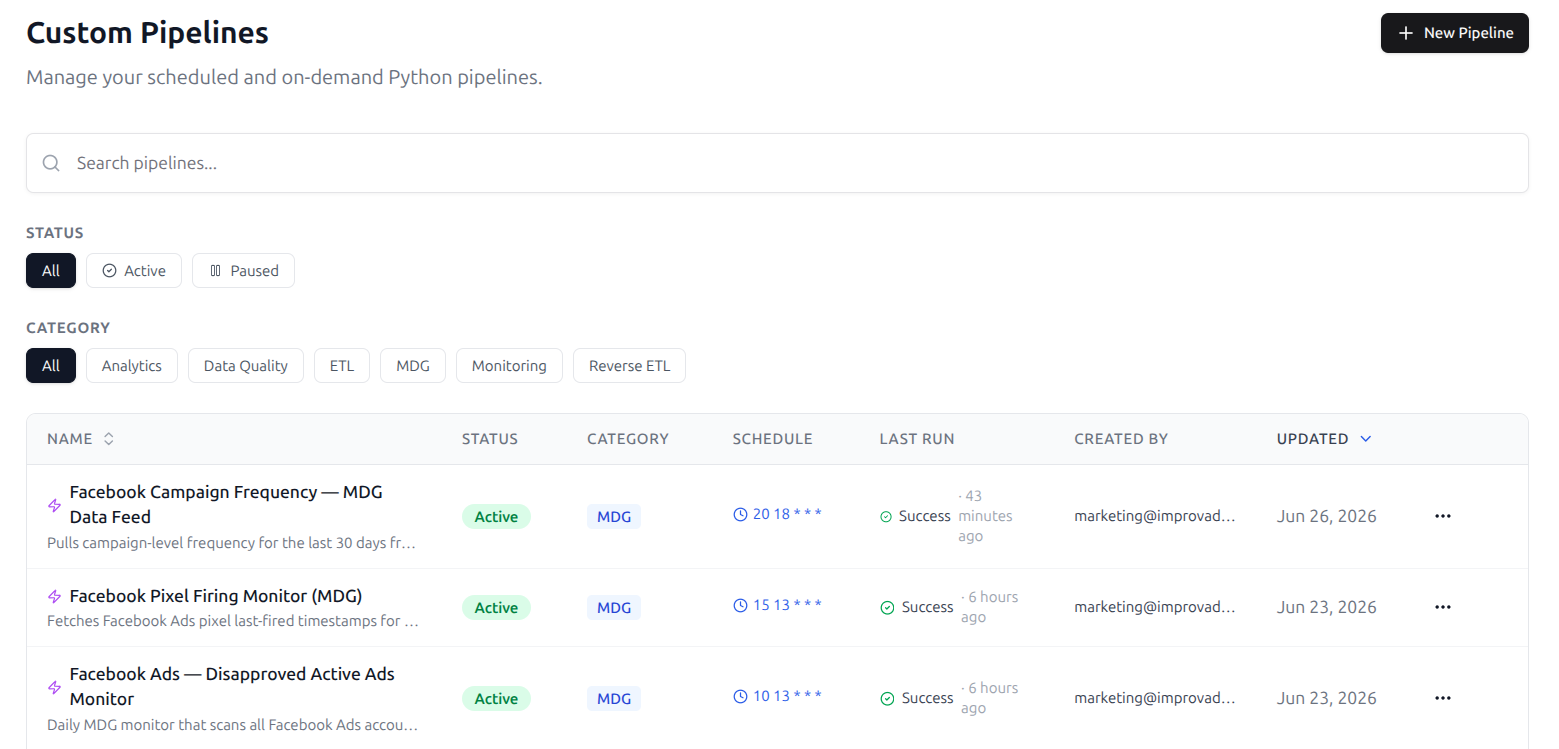Image resolution: width=1559 pixels, height=749 pixels.
Task: Click clock icon of schedule 20 18 * * *
Action: pos(741,514)
